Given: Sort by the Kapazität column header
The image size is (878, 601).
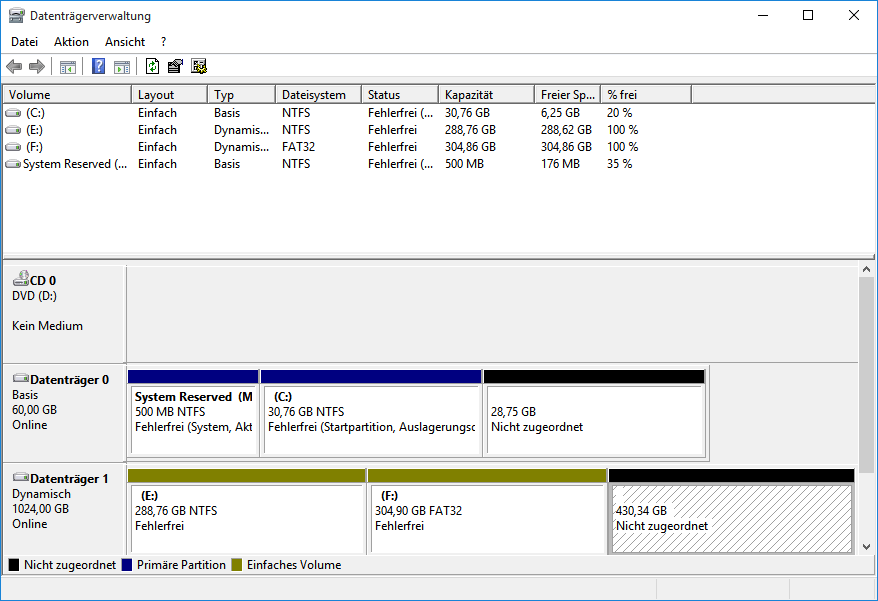Looking at the screenshot, I should coord(486,95).
